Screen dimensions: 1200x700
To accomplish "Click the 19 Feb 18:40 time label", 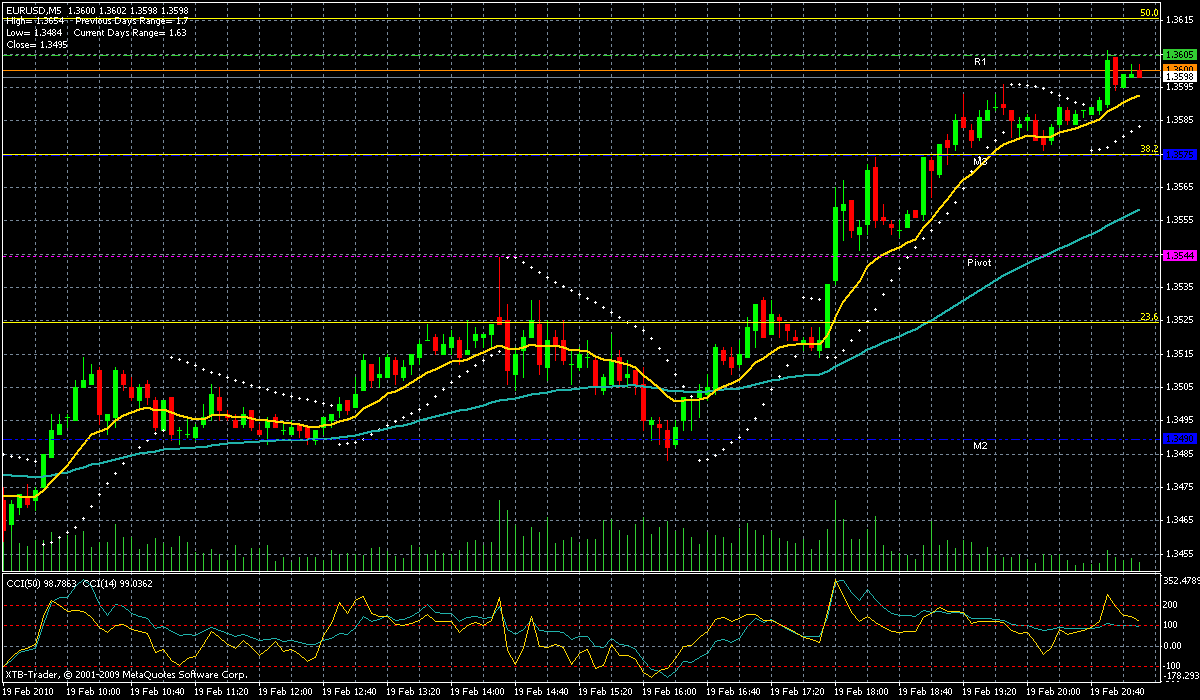I will pos(926,691).
